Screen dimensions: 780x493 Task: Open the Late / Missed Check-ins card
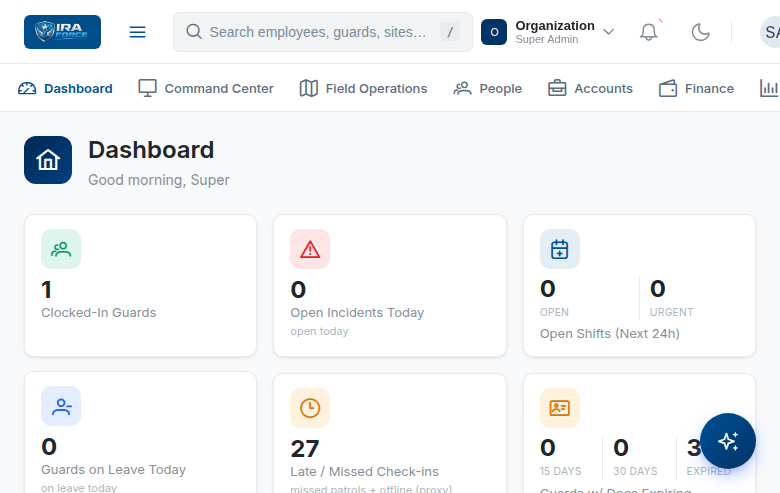pos(390,434)
